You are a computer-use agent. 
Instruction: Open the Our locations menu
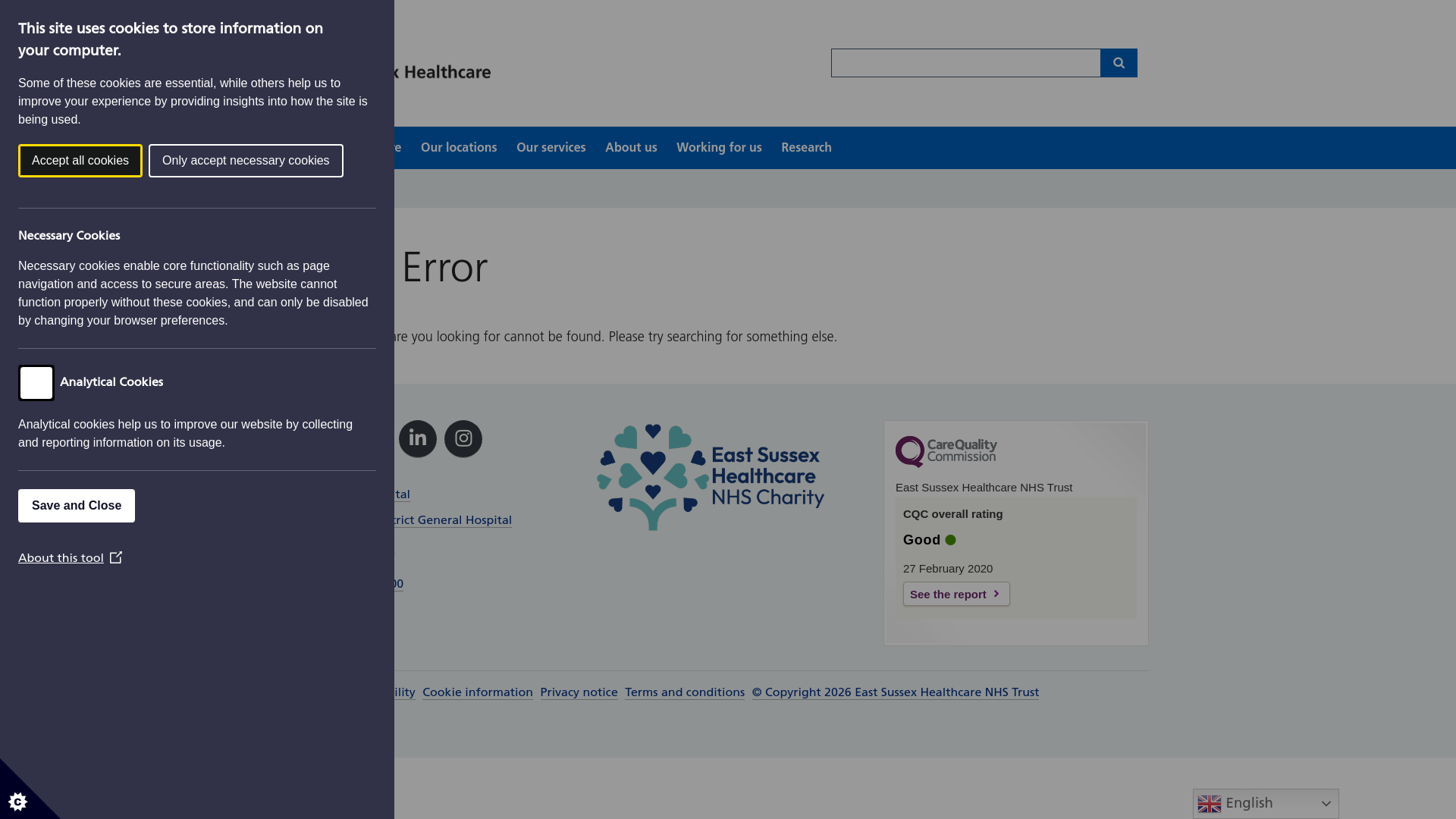point(459,148)
